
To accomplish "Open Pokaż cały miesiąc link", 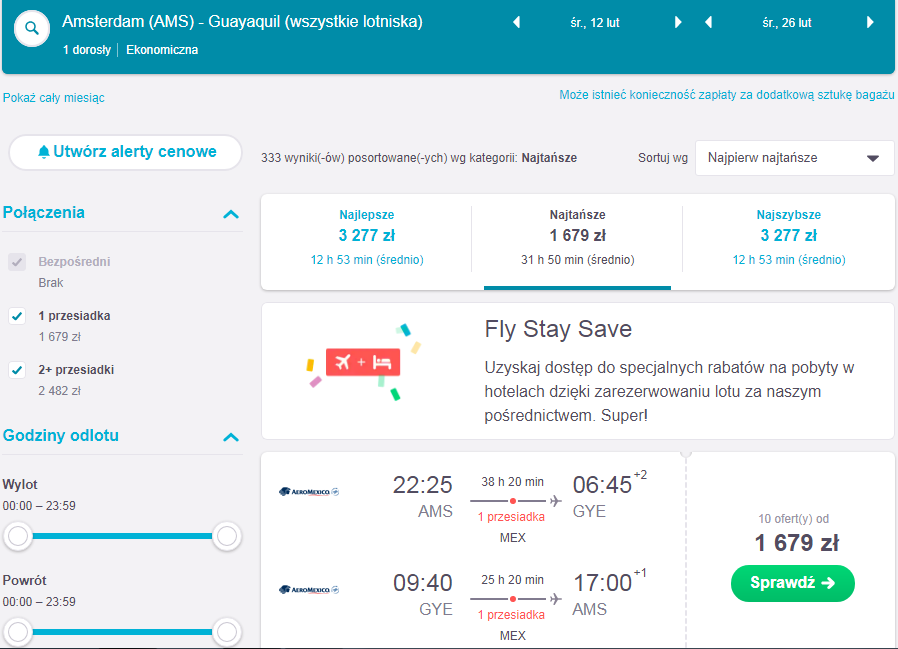I will pos(54,98).
